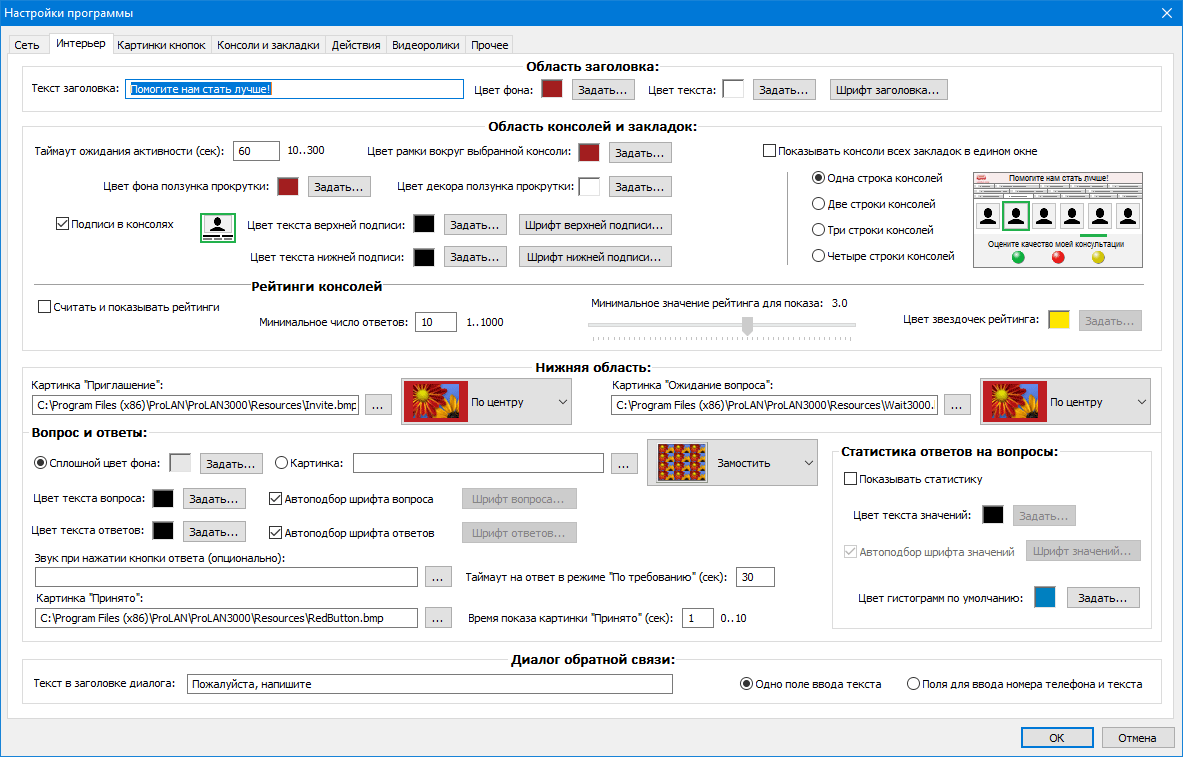1183x757 pixels.
Task: Enable "Считать и показывать рейтинги" checkbox
Action: tap(44, 307)
